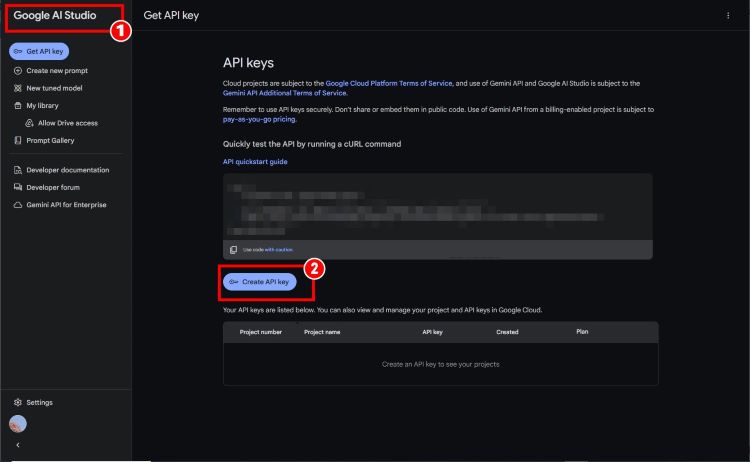Screen dimensions: 750x462
Task: Click the Drive icon beside Allow Drive access
Action: (x=29, y=123)
